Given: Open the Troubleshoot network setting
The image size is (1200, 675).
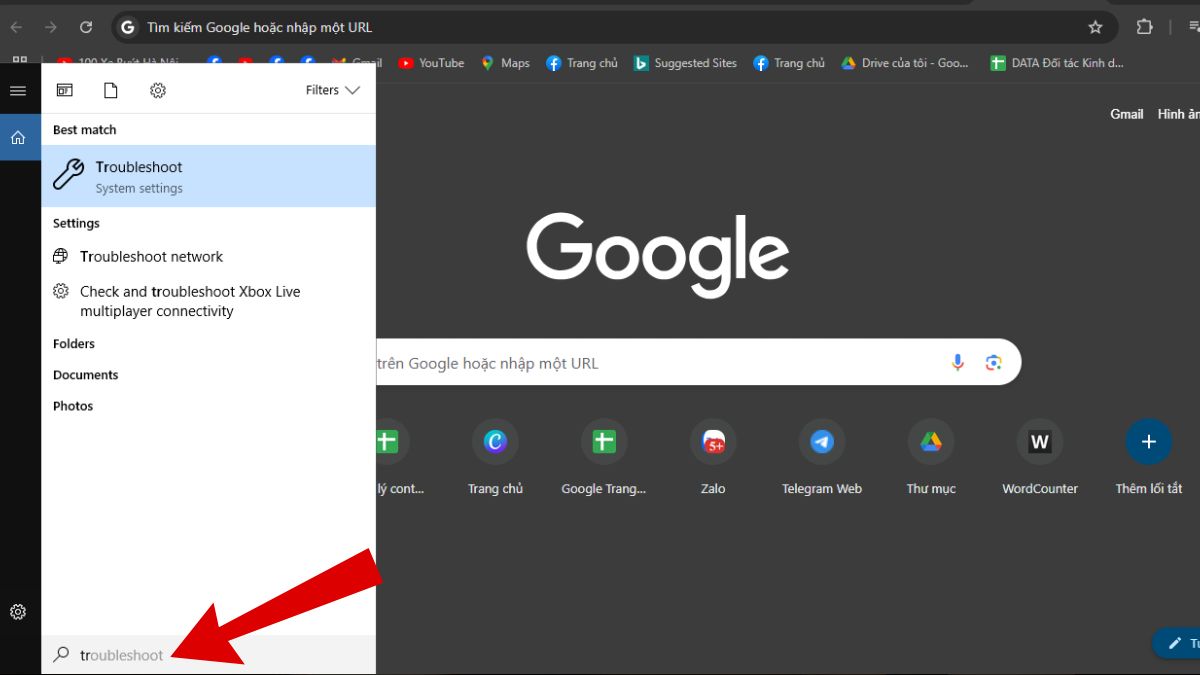Looking at the screenshot, I should tap(208, 256).
